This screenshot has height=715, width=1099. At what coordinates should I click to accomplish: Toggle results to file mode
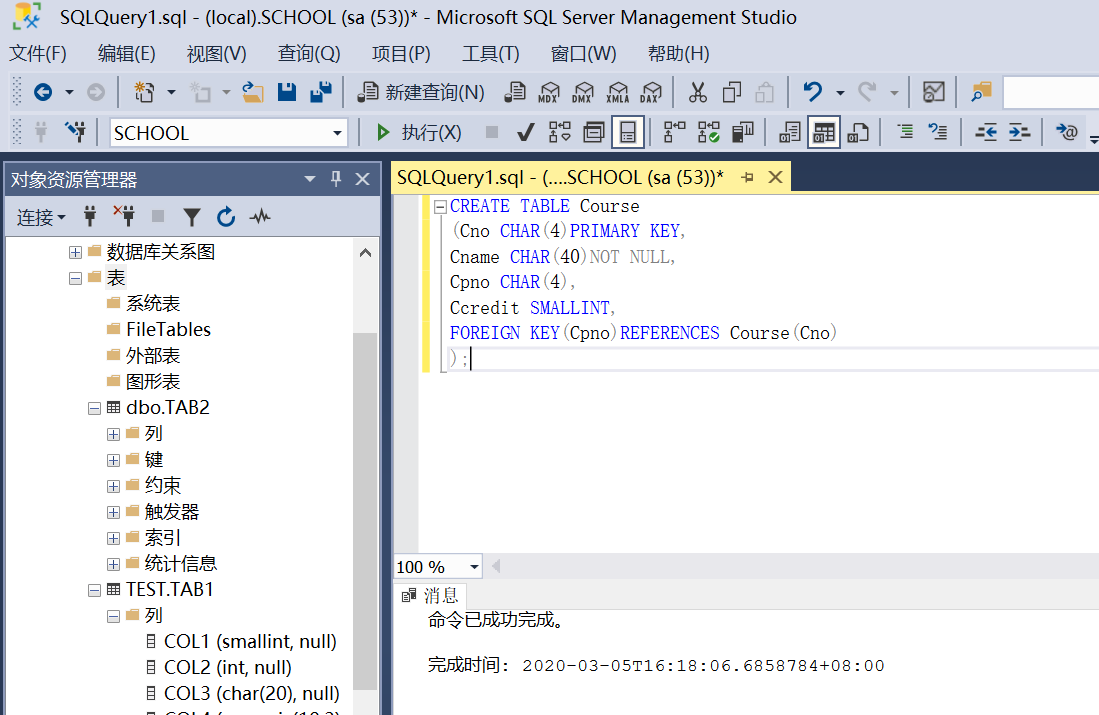tap(858, 132)
